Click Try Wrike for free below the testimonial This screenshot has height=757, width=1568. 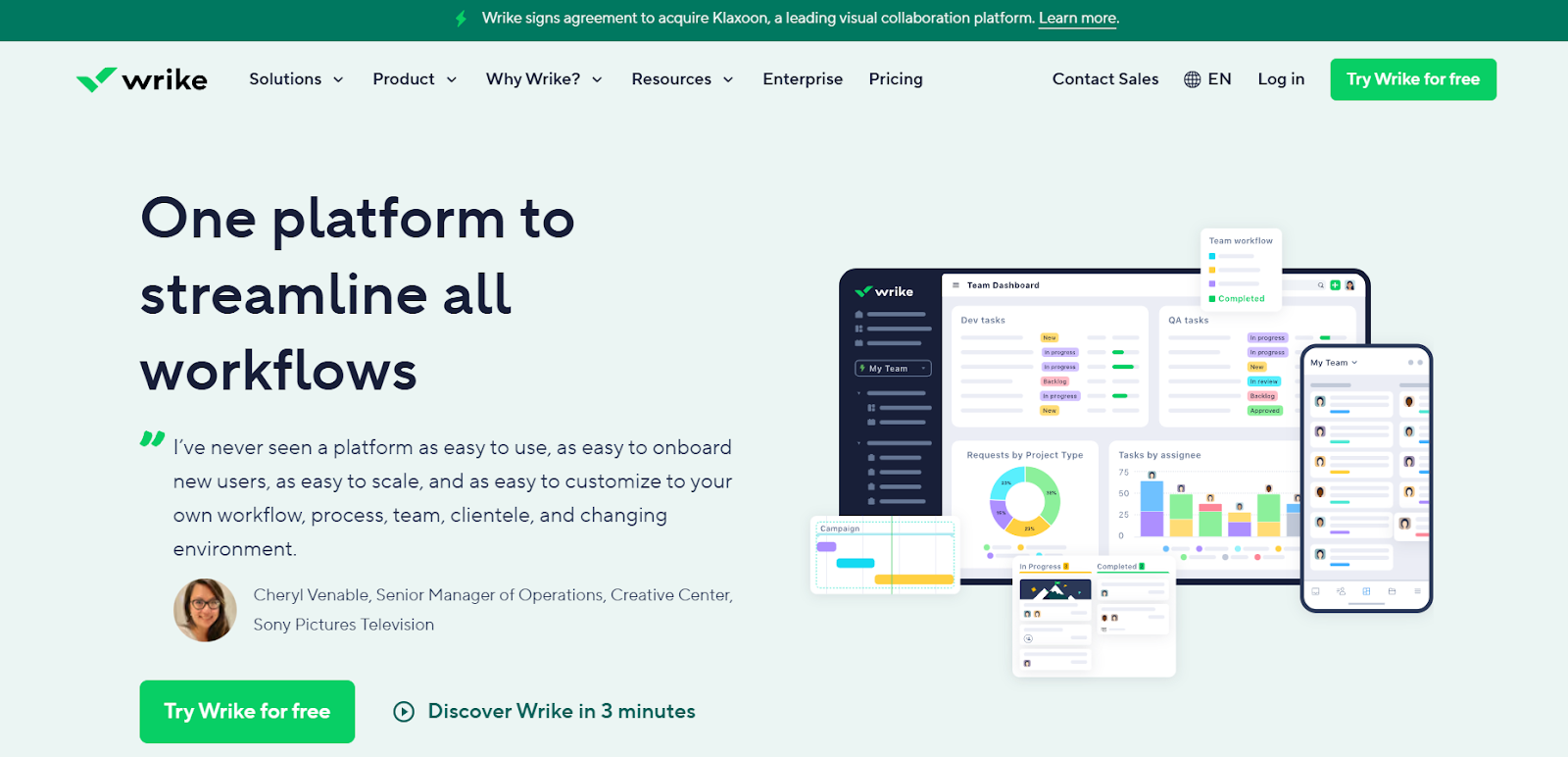pos(247,712)
